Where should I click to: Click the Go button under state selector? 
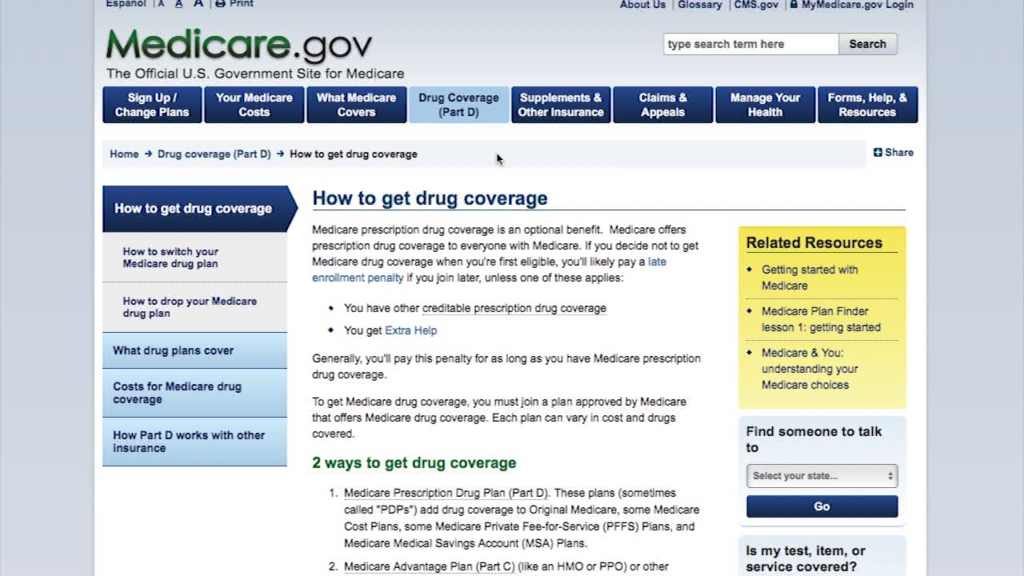(822, 506)
